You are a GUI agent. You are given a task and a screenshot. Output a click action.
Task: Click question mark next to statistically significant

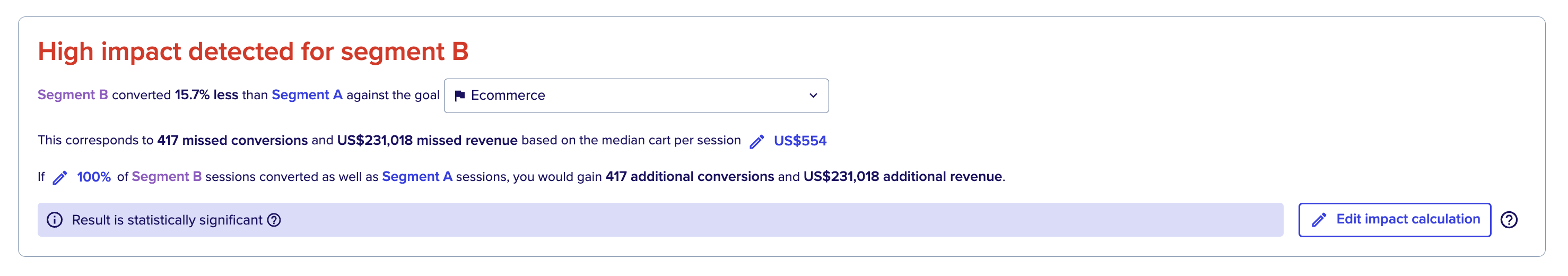275,220
